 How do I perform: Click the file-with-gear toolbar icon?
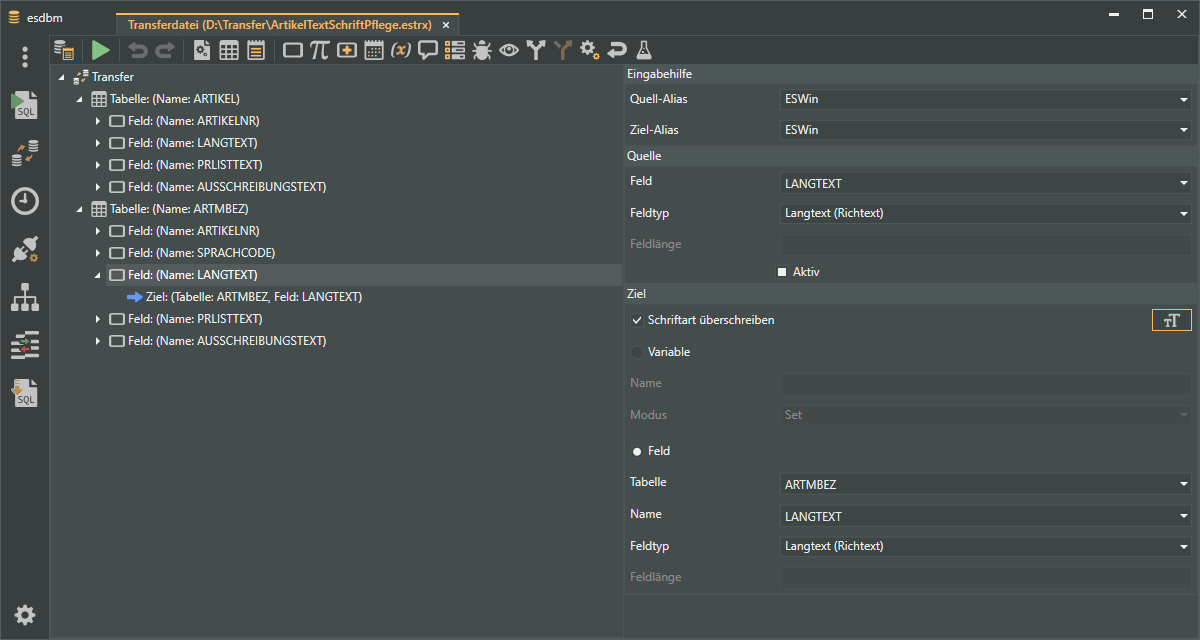click(x=202, y=50)
